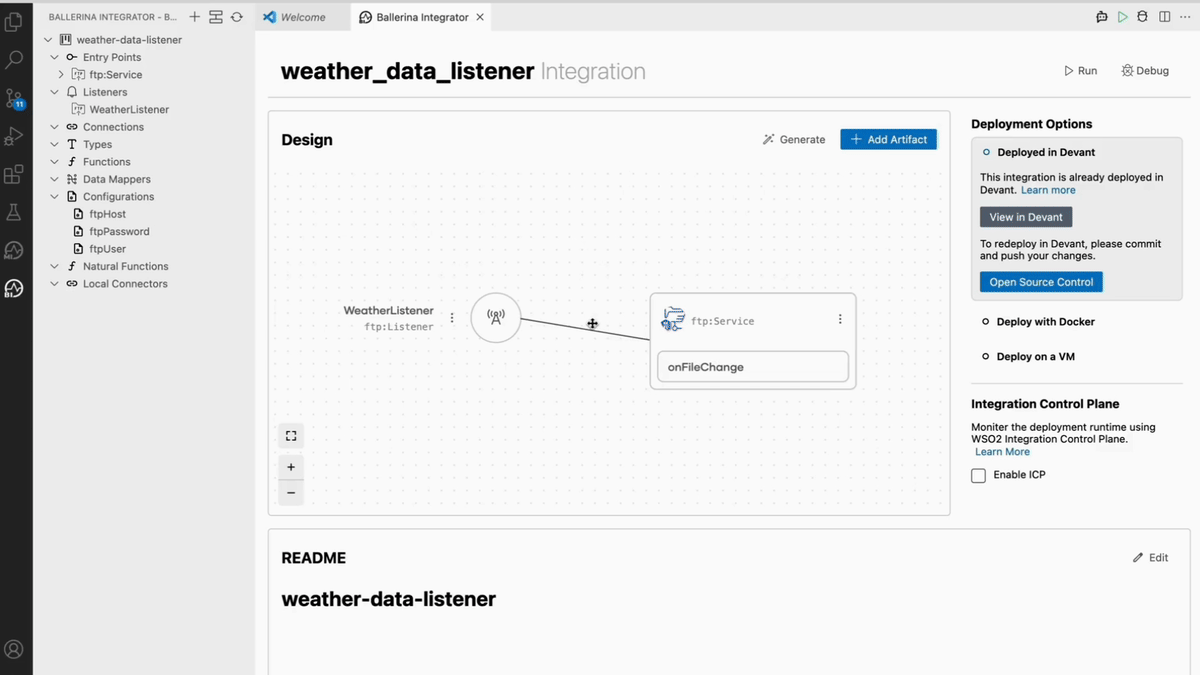
Task: Switch to the Ballerina Integrator tab
Action: pos(422,17)
